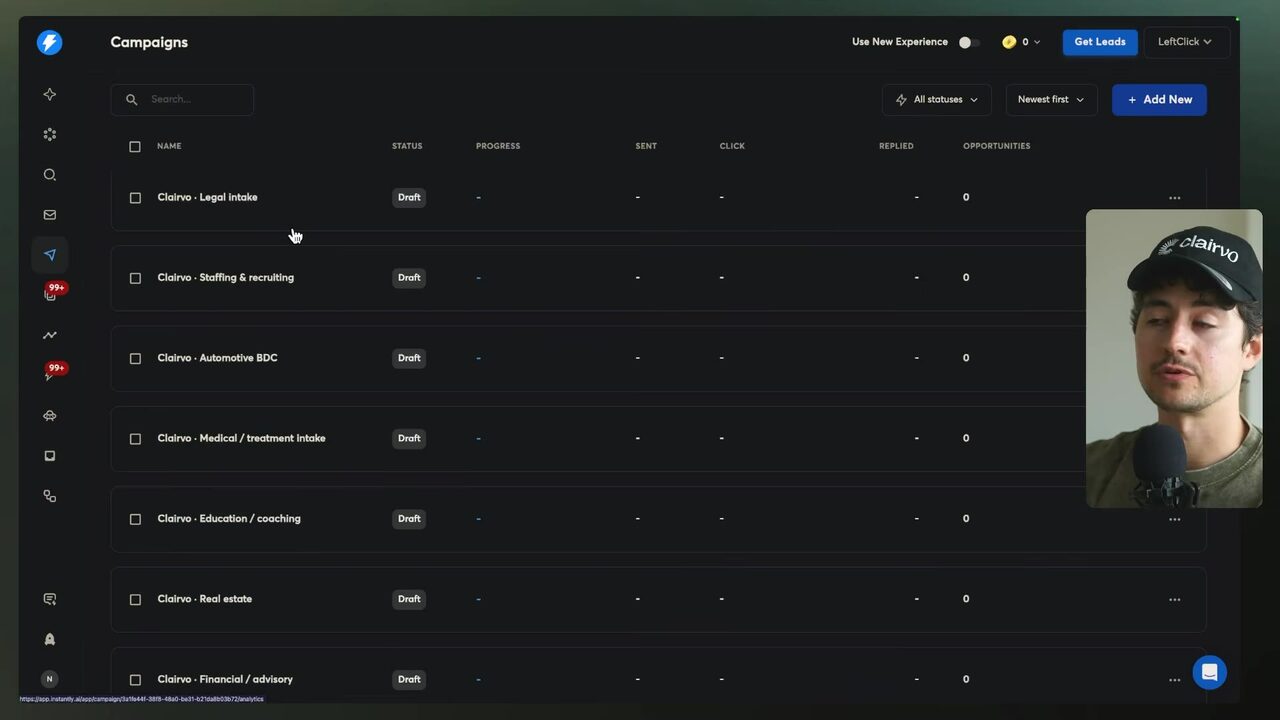The image size is (1280, 720).
Task: Open the envelope email accounts sidebar icon
Action: (x=49, y=215)
